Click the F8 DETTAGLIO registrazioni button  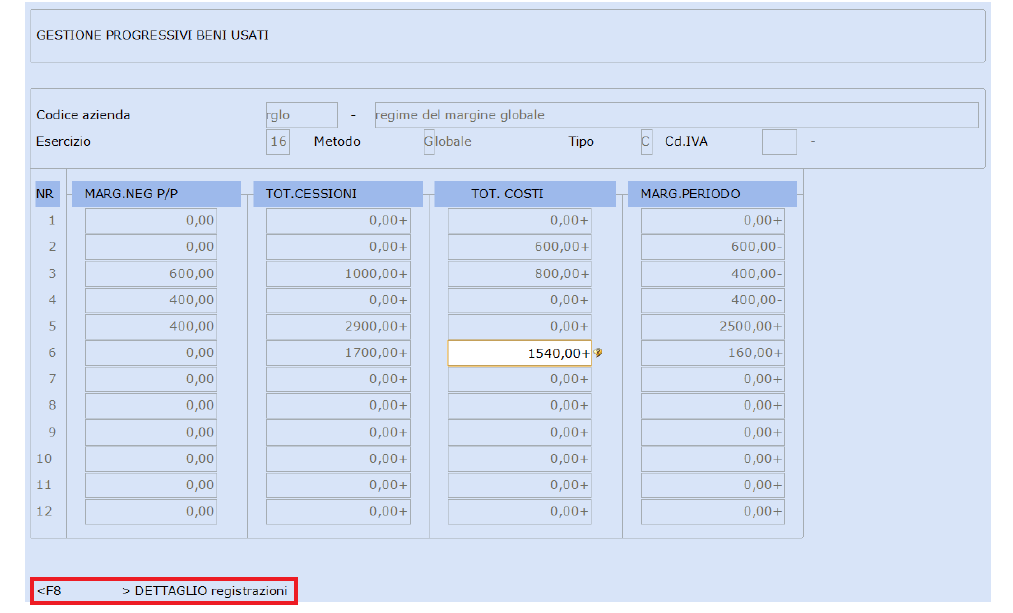[x=163, y=591]
